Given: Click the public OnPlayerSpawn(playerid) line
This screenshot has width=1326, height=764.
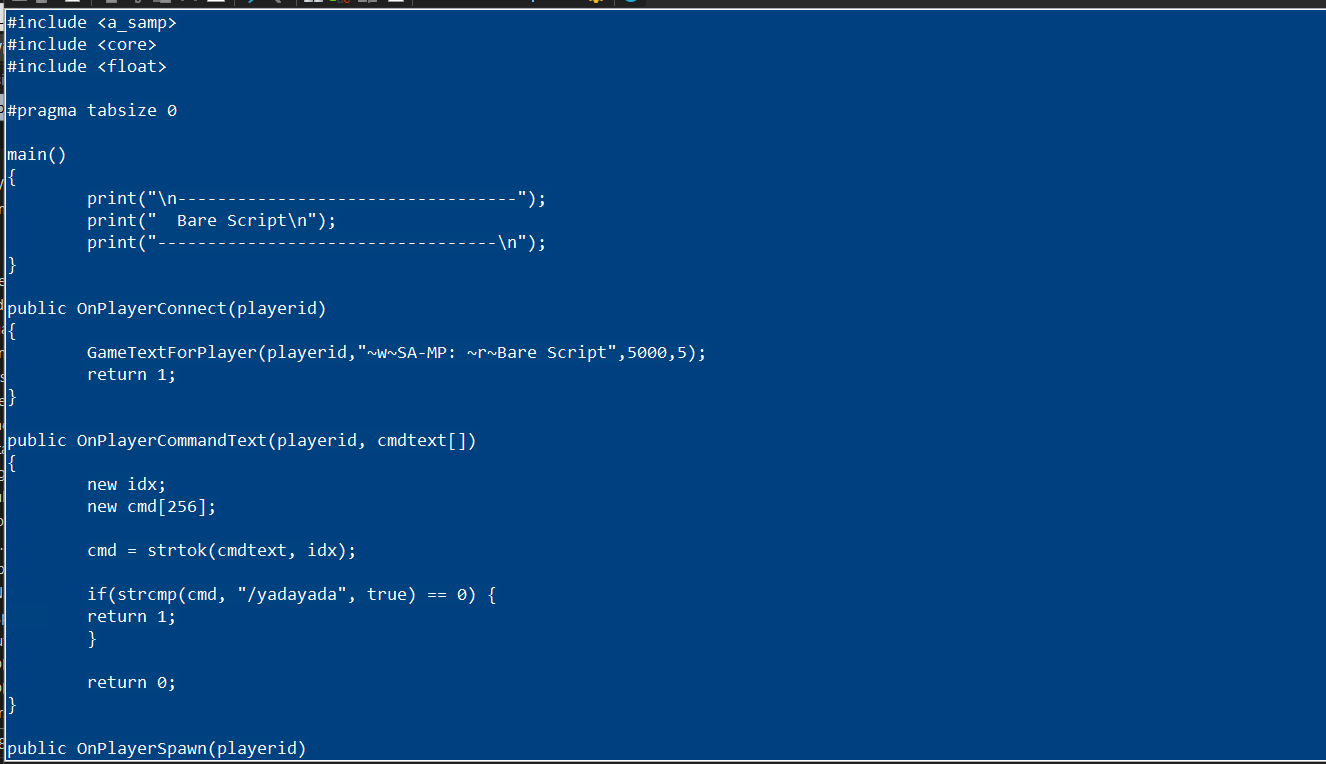Looking at the screenshot, I should click(x=156, y=748).
